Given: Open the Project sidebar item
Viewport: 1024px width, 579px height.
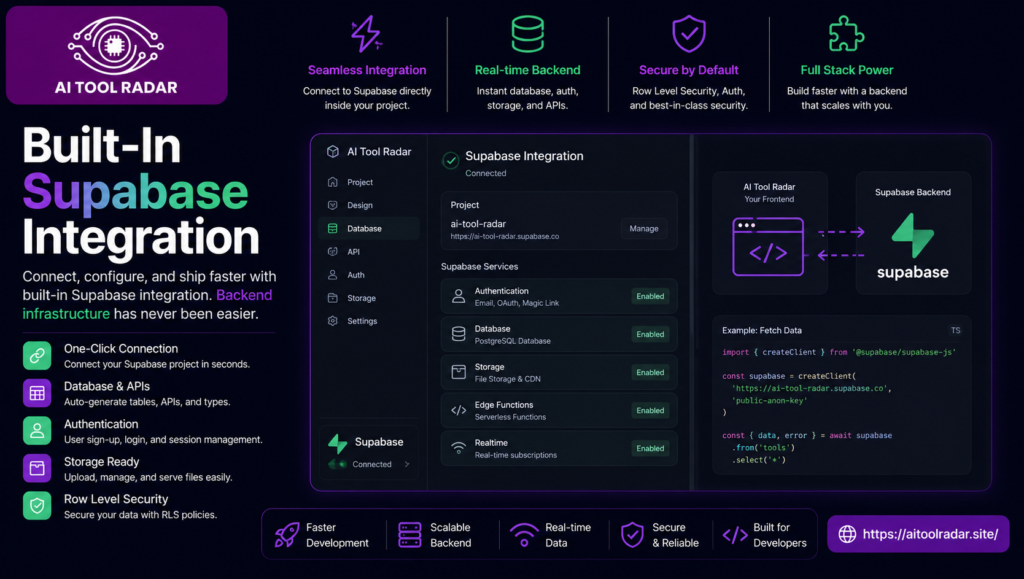Looking at the screenshot, I should (369, 182).
